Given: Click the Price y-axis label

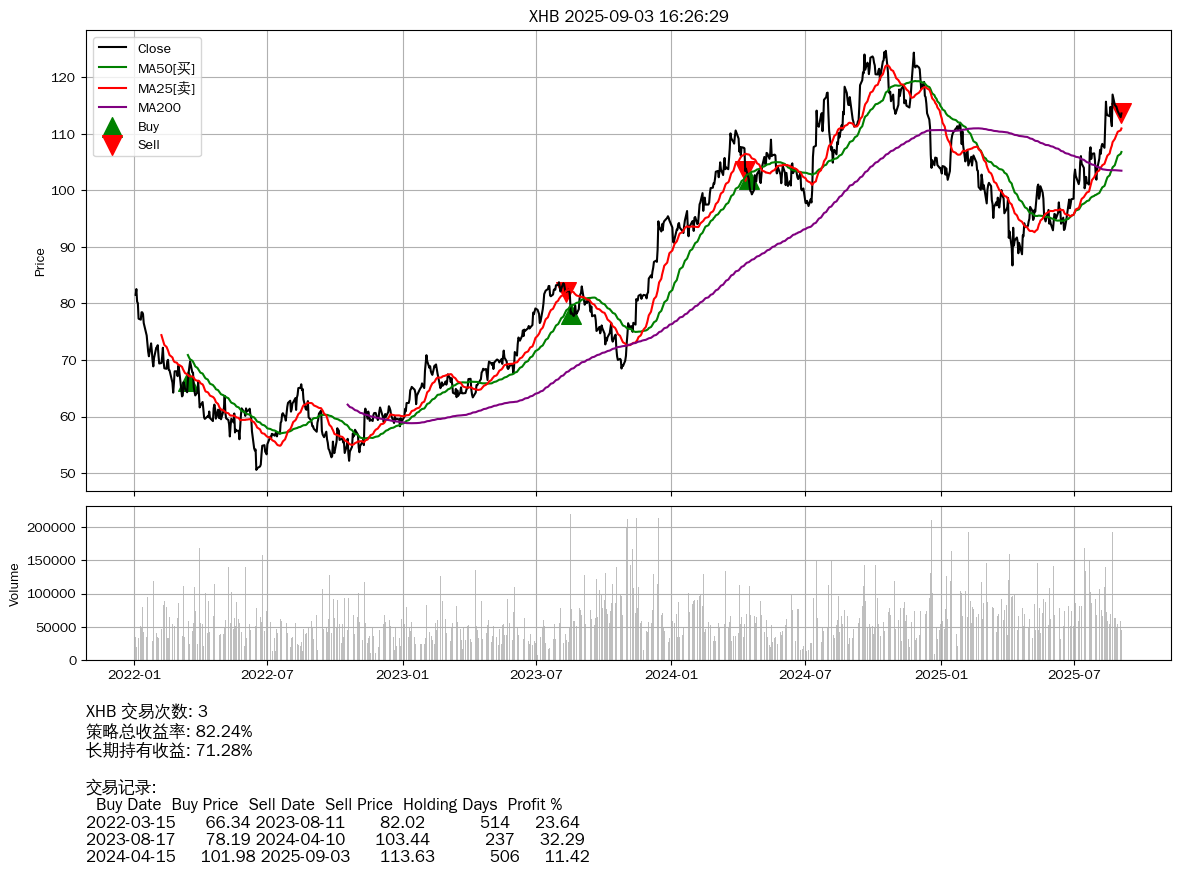Looking at the screenshot, I should 40,262.
